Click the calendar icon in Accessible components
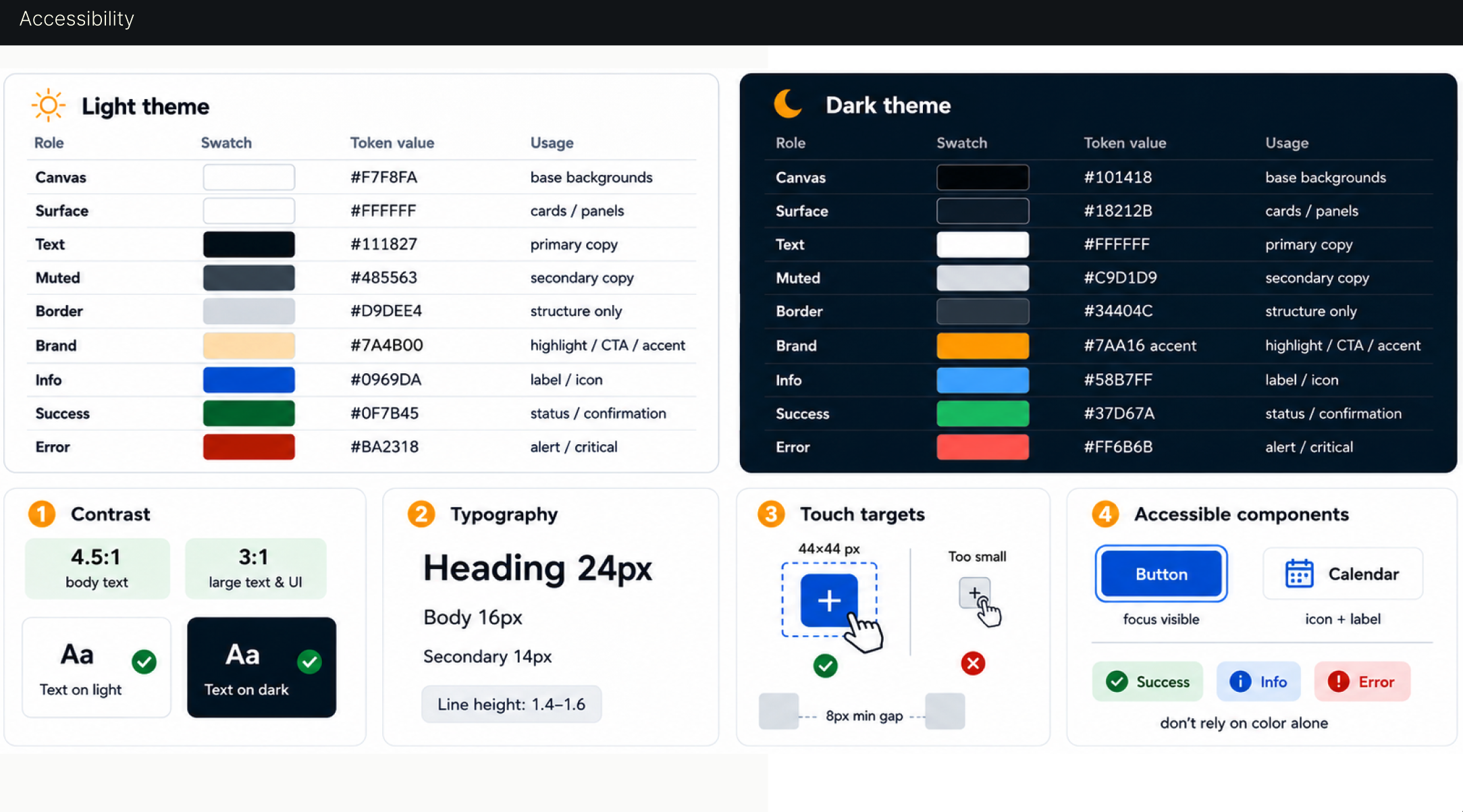This screenshot has width=1463, height=812. pyautogui.click(x=1299, y=574)
